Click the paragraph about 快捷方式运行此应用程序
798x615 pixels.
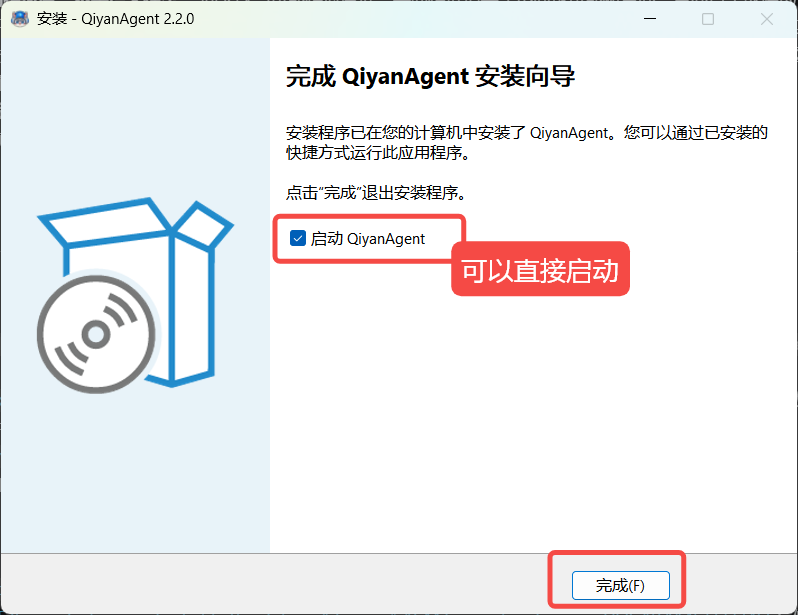tap(527, 143)
